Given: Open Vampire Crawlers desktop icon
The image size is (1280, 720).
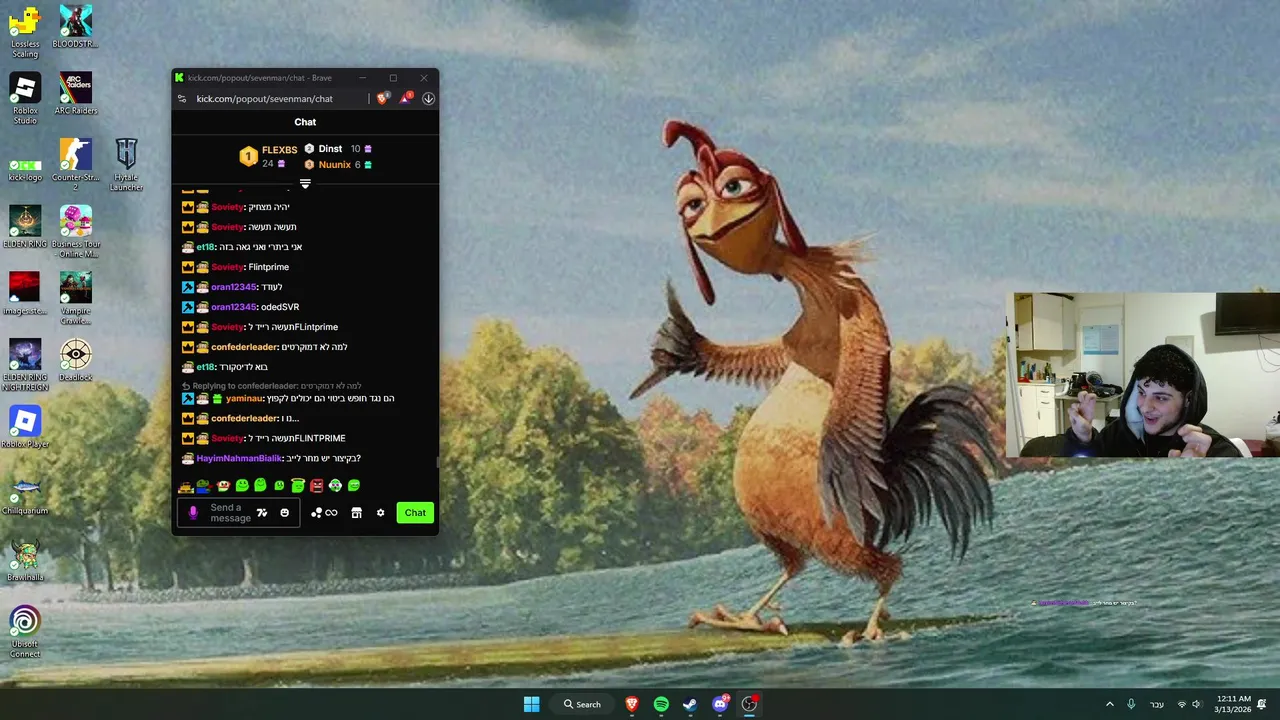Looking at the screenshot, I should (x=76, y=298).
